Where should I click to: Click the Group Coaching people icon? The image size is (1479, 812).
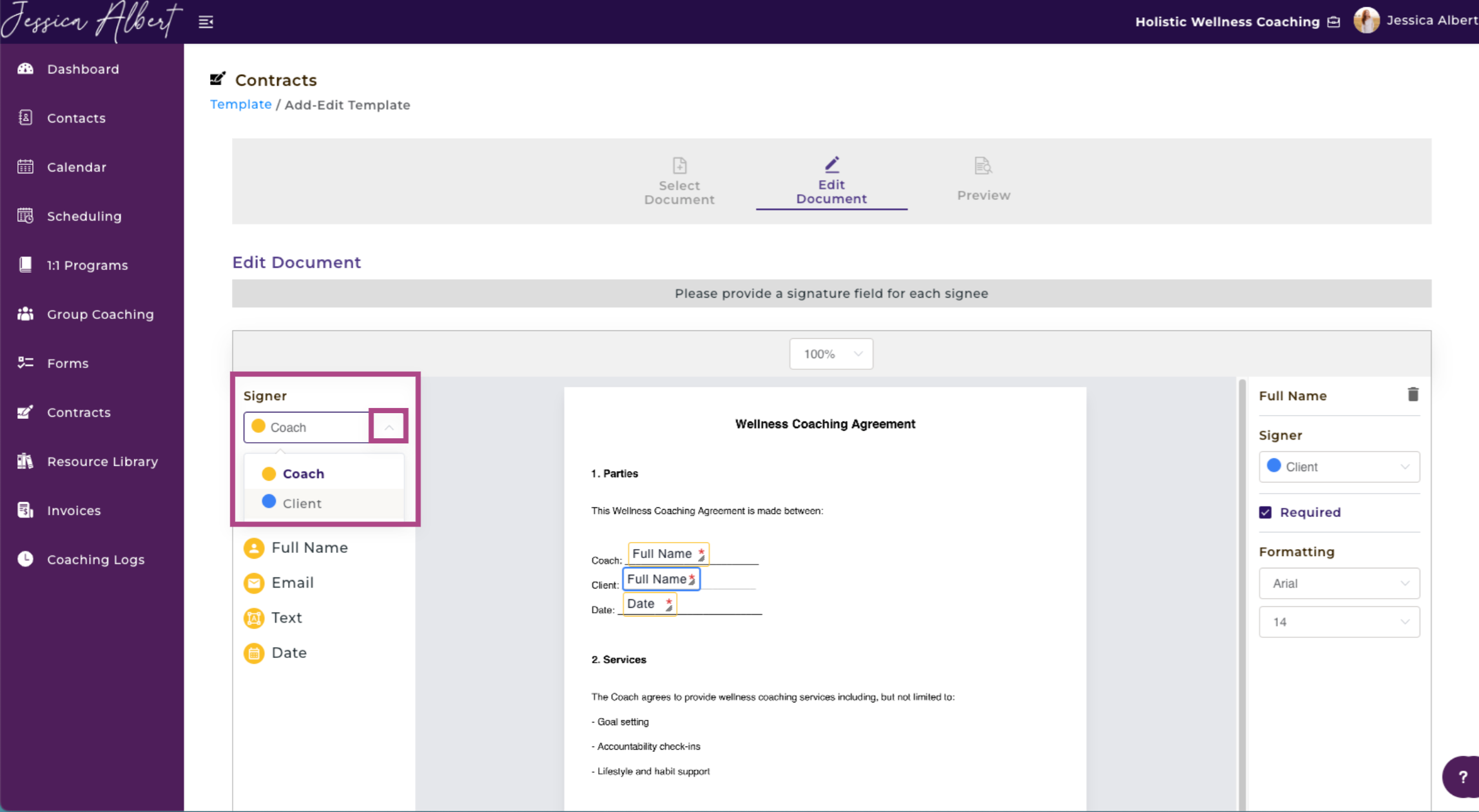point(25,313)
